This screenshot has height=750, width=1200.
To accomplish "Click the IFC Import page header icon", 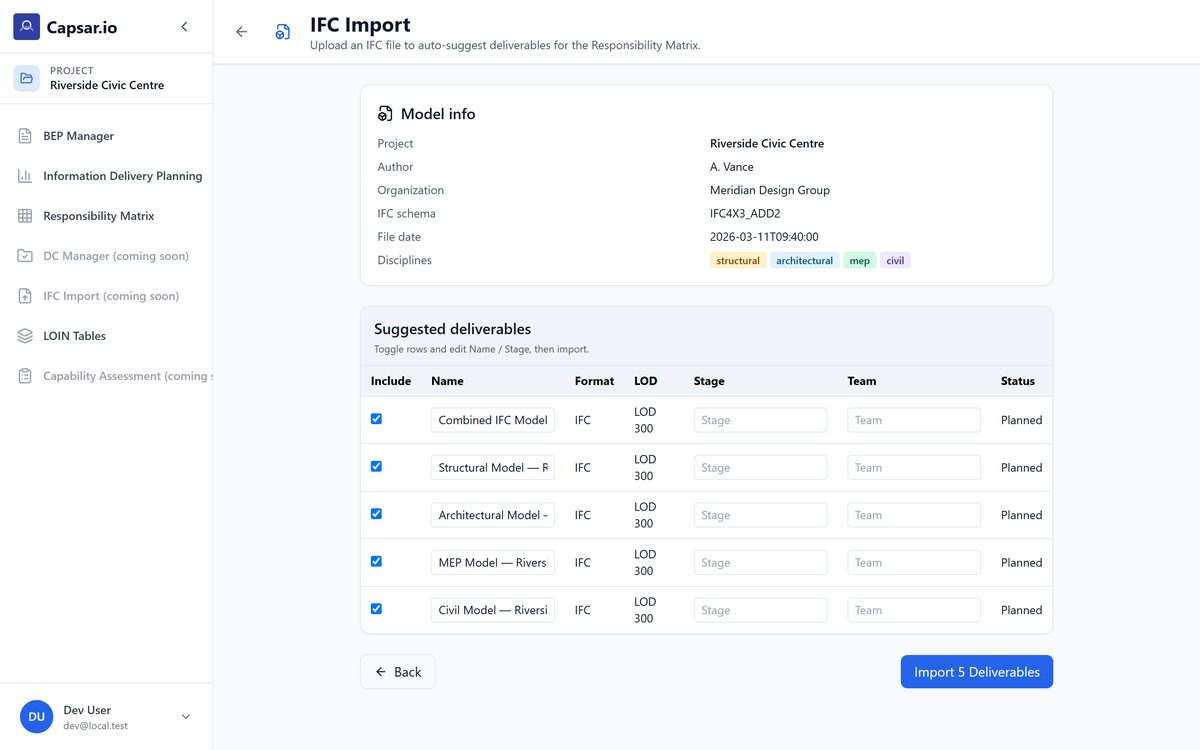I will (x=283, y=32).
